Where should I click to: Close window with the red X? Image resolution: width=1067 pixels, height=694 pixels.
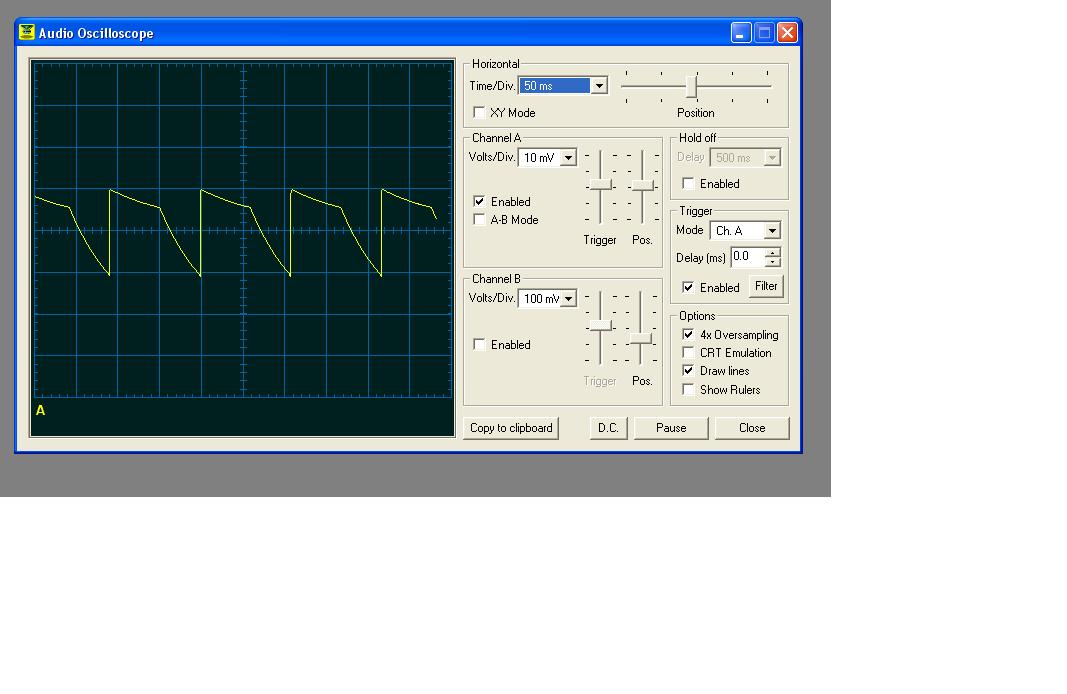point(787,33)
